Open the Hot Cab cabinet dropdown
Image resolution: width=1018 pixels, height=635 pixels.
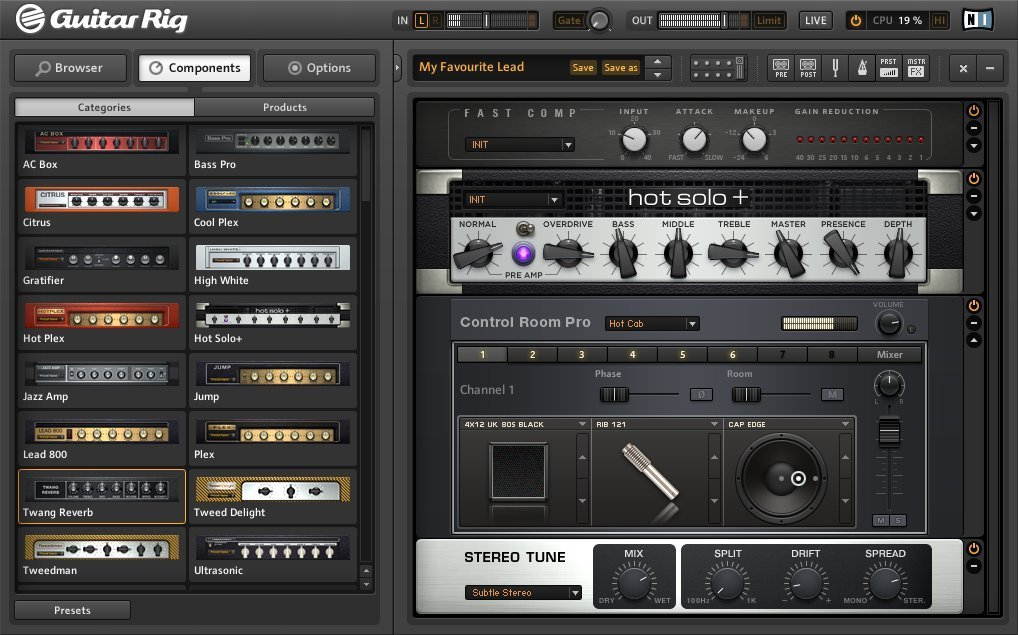coord(651,323)
